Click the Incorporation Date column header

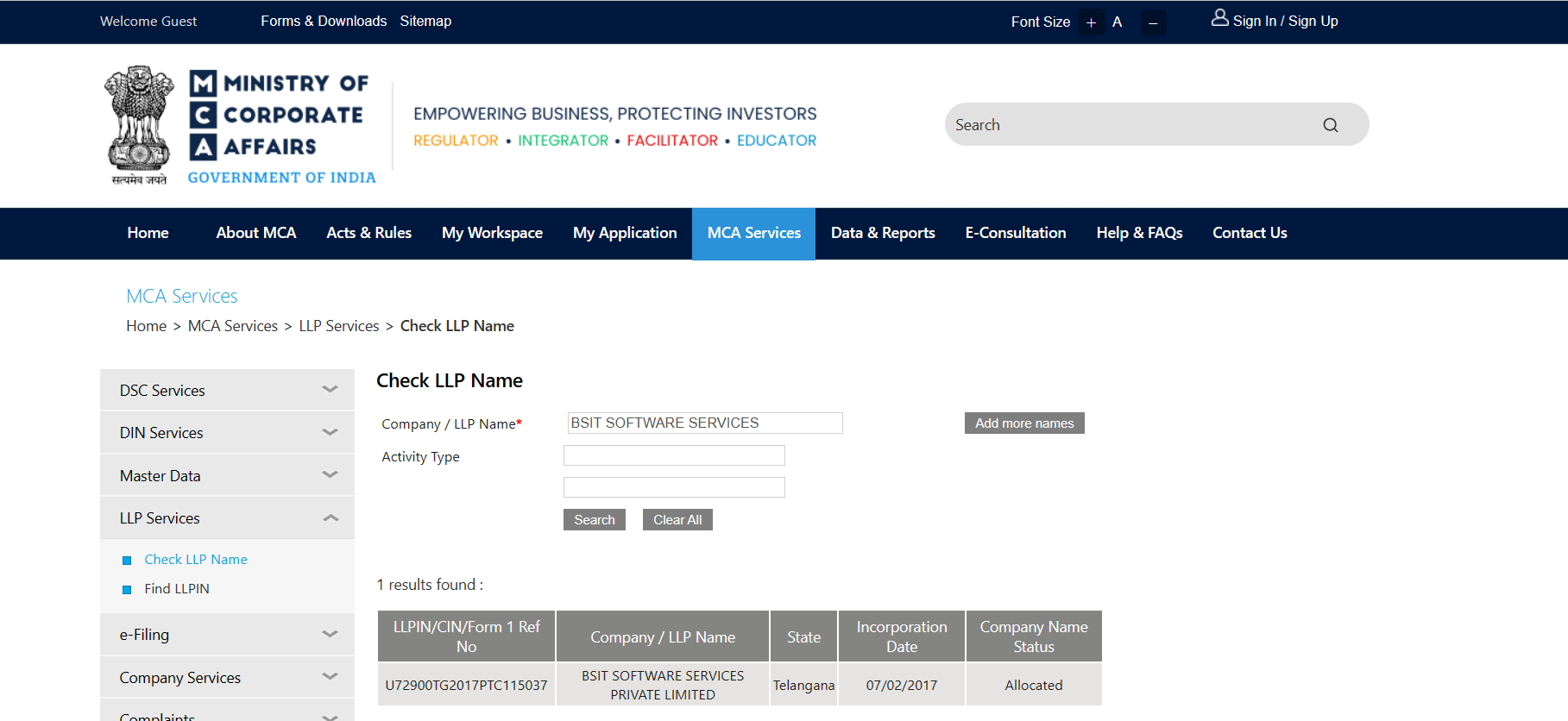[902, 636]
